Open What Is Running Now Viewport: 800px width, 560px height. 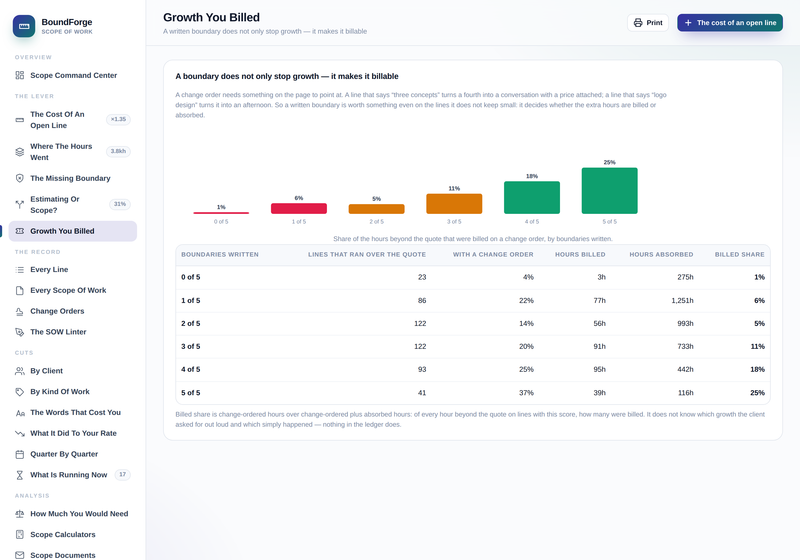[73, 475]
